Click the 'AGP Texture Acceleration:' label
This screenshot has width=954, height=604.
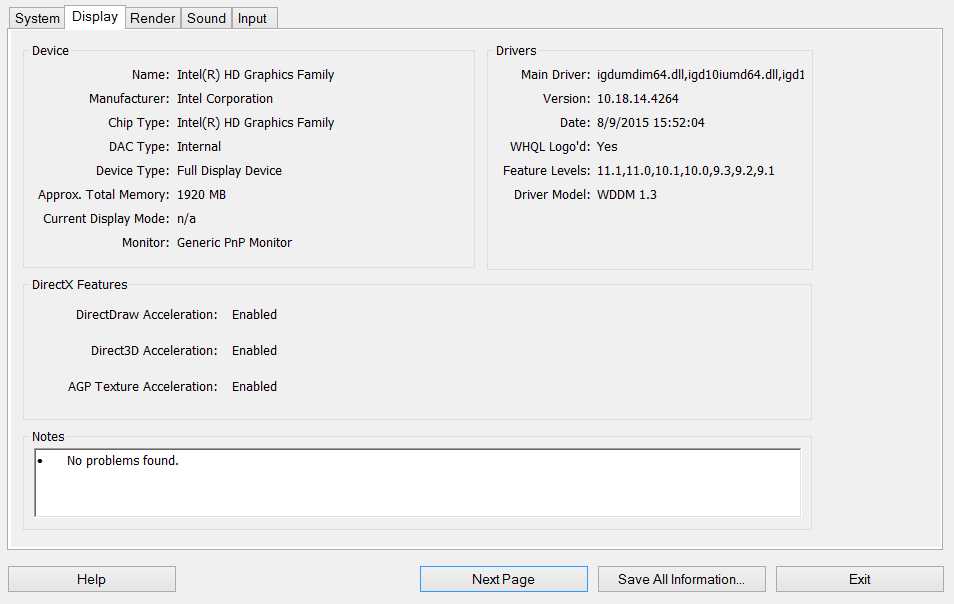coord(142,387)
